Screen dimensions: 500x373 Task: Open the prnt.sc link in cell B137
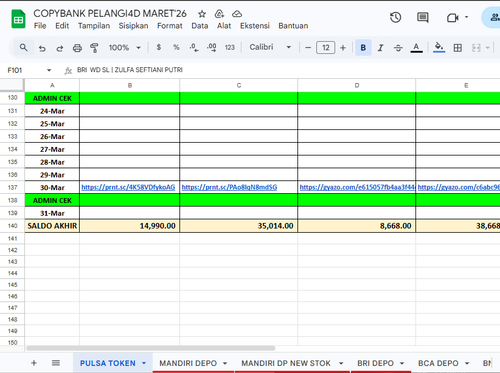[128, 187]
